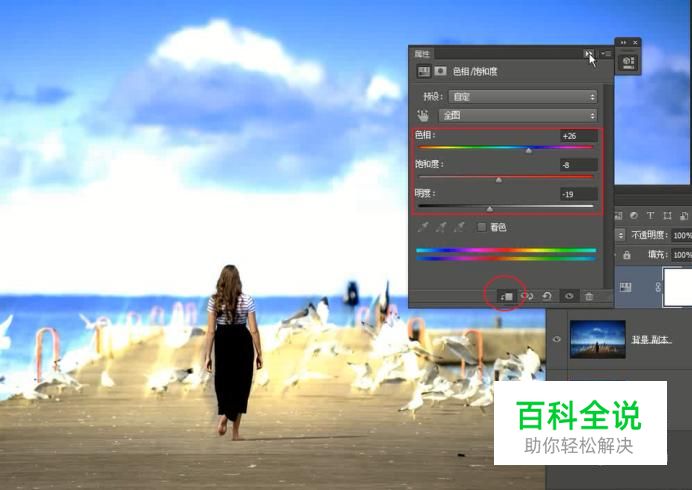
Task: Open the 全图 channel range dropdown
Action: coord(518,116)
